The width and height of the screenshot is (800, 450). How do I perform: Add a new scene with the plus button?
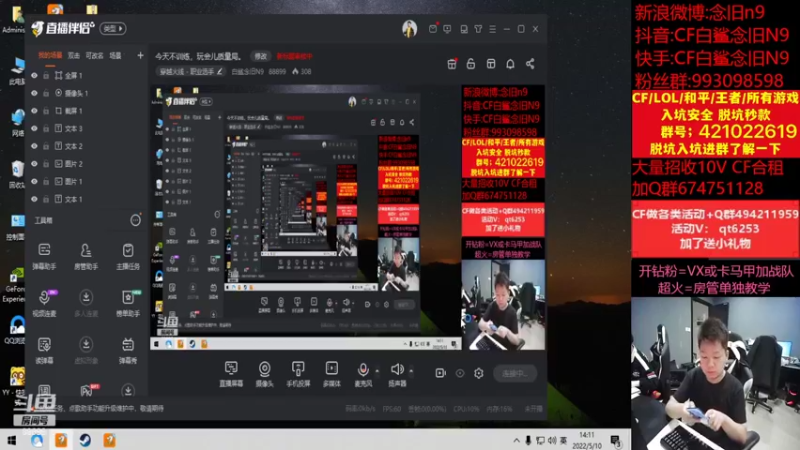coord(140,55)
